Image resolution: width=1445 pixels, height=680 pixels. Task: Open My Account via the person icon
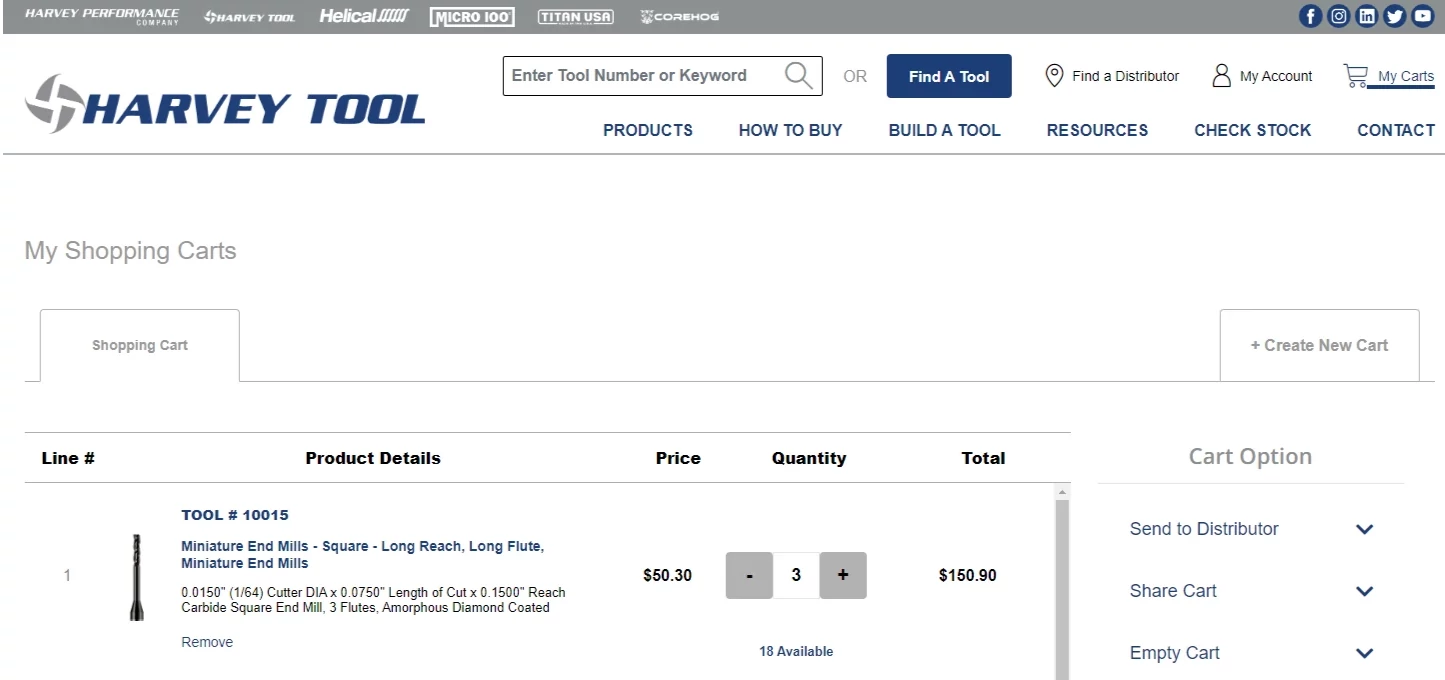(x=1221, y=75)
